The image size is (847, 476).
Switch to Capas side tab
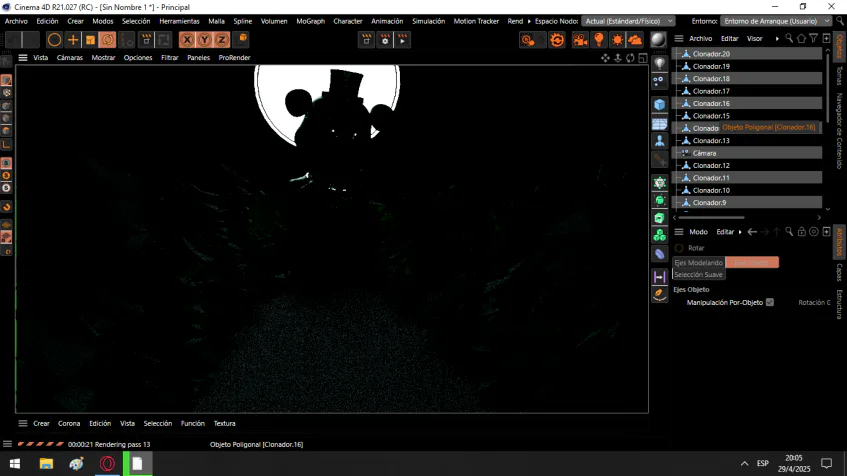(839, 272)
